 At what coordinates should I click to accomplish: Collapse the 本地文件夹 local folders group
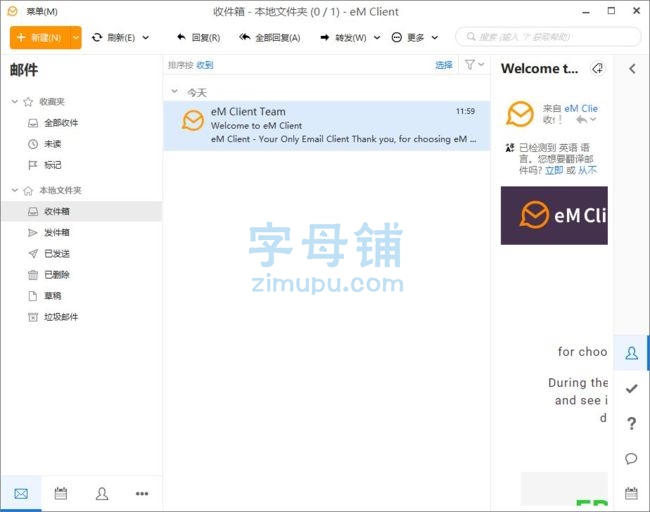(x=15, y=190)
